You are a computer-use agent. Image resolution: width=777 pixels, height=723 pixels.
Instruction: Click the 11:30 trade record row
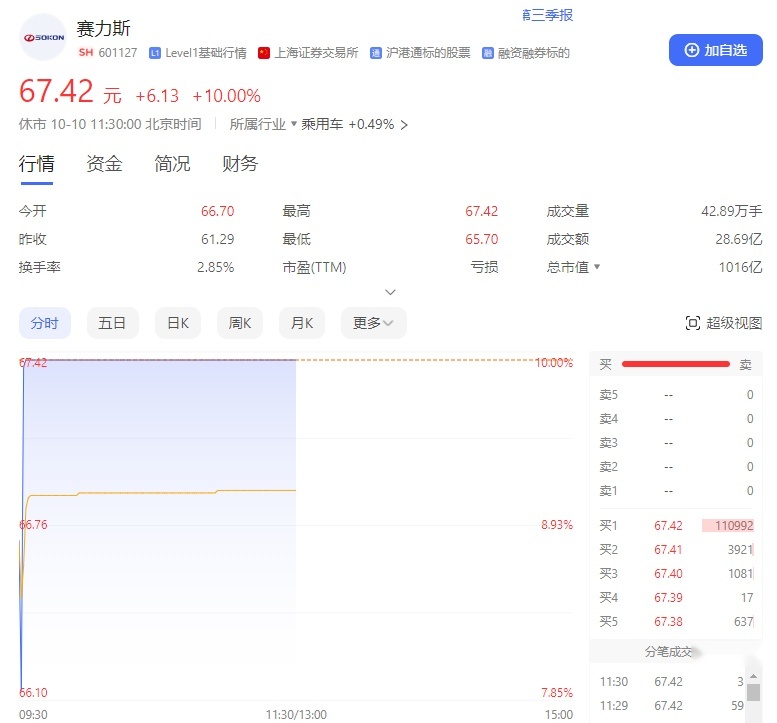tap(671, 682)
